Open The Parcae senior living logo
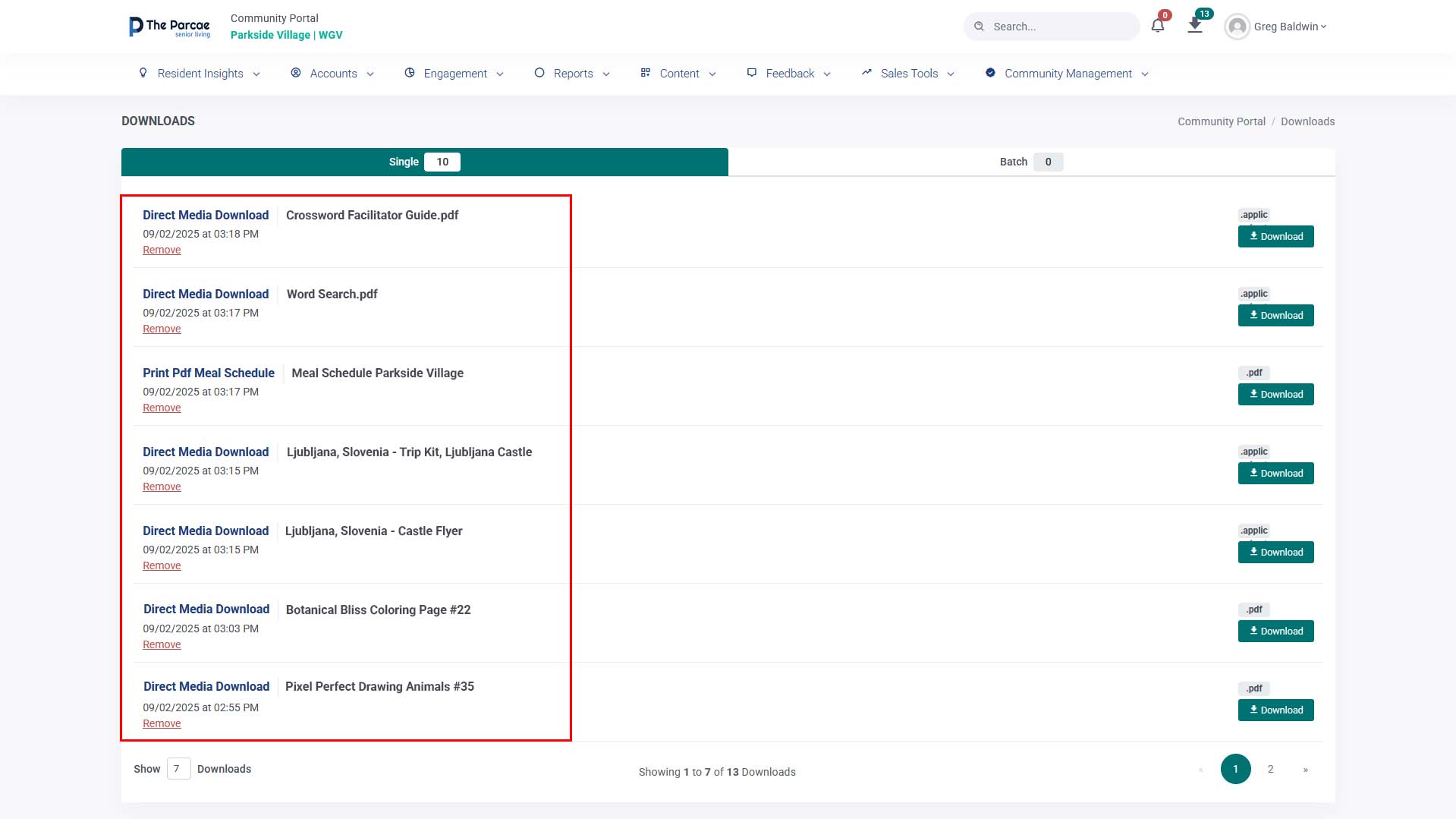Image resolution: width=1456 pixels, height=819 pixels. [x=170, y=27]
